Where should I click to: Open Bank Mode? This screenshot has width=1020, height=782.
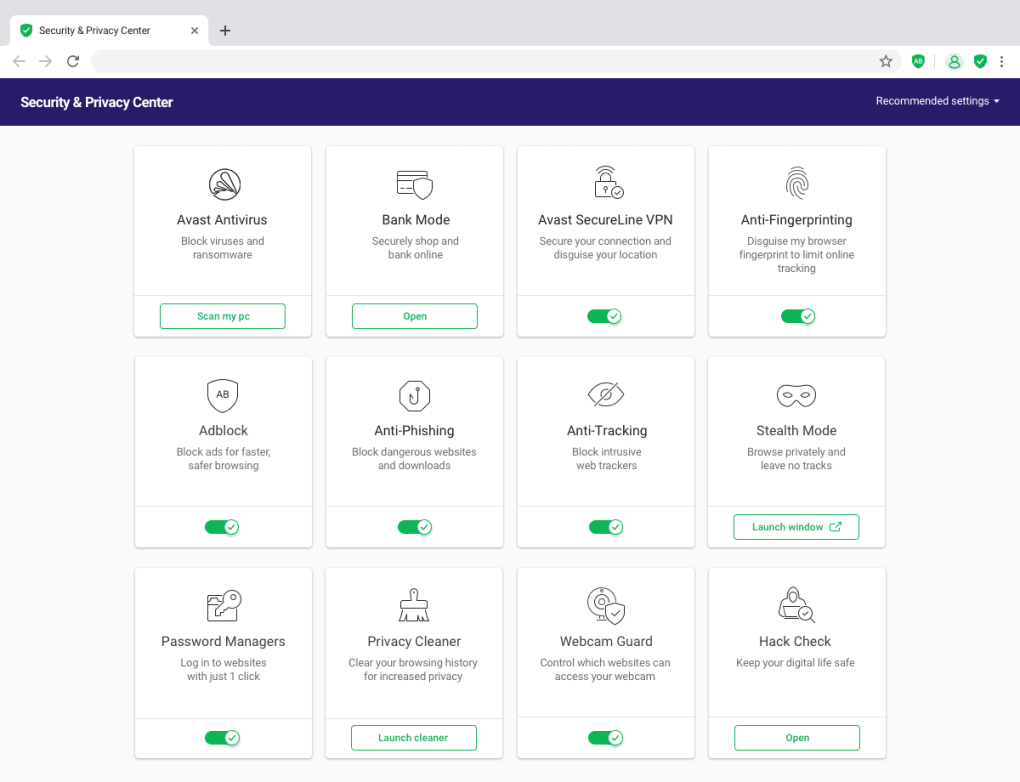[414, 316]
